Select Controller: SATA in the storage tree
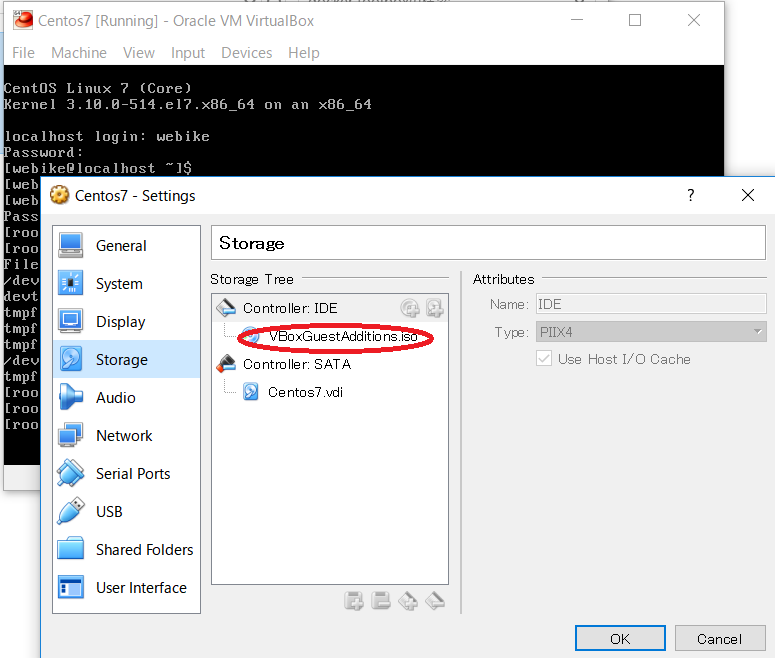775x658 pixels. pos(297,364)
